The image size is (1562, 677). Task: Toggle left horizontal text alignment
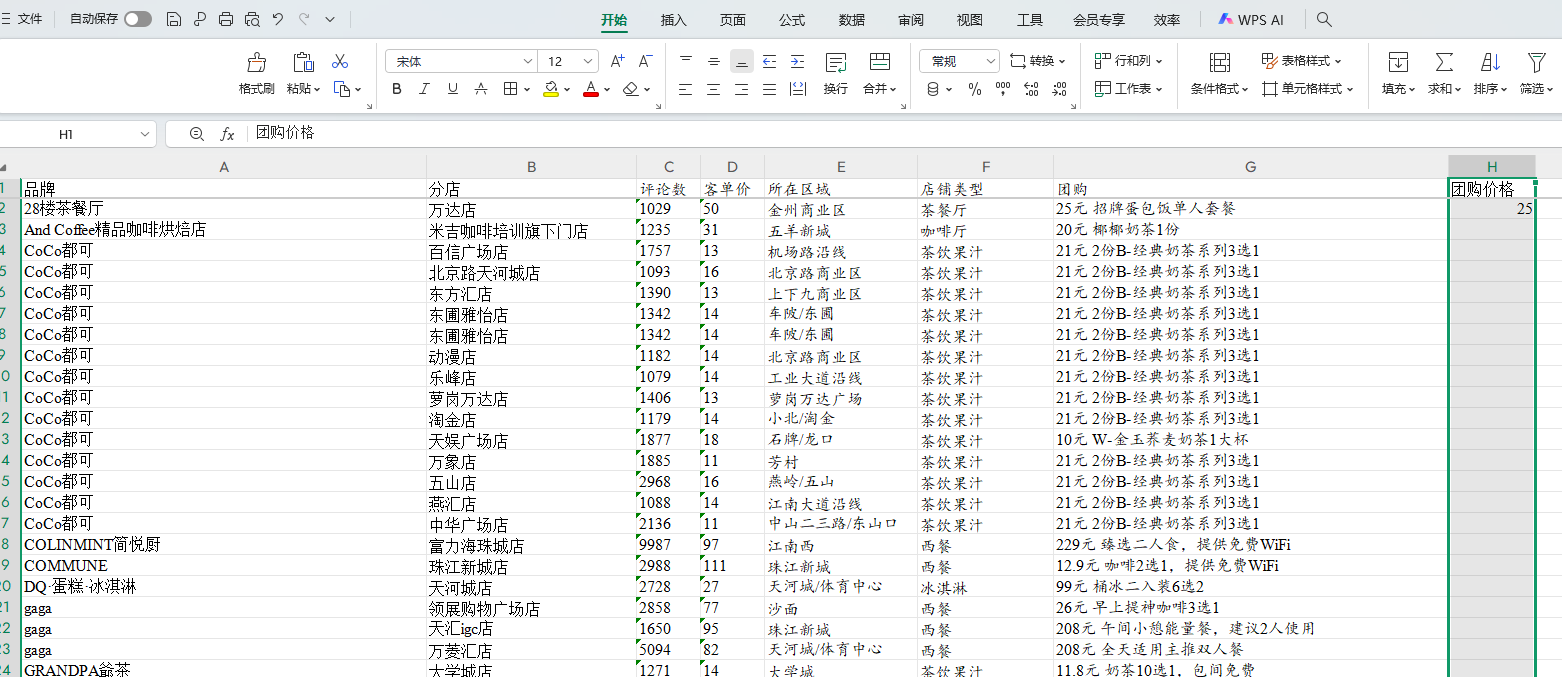685,89
